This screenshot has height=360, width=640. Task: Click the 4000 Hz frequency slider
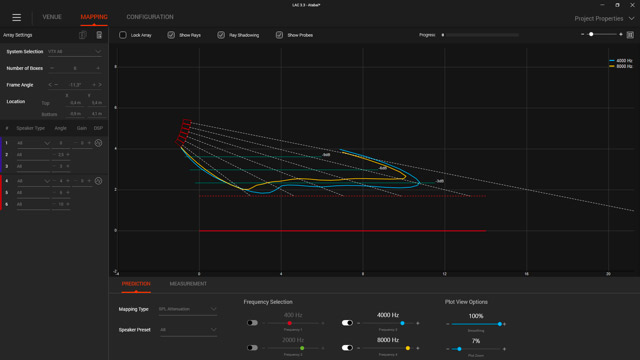pos(388,323)
